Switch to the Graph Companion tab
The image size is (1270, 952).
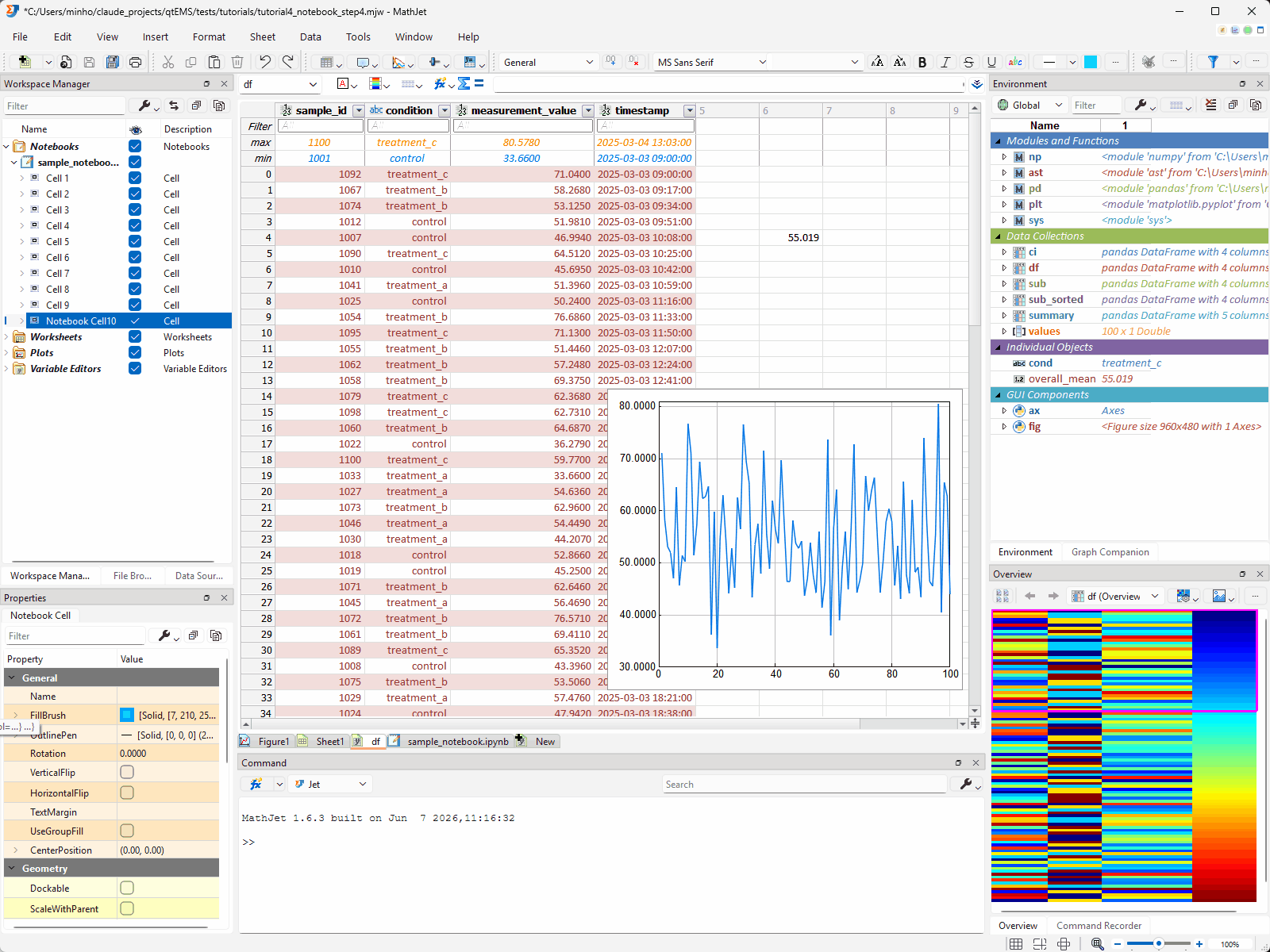pyautogui.click(x=1110, y=552)
